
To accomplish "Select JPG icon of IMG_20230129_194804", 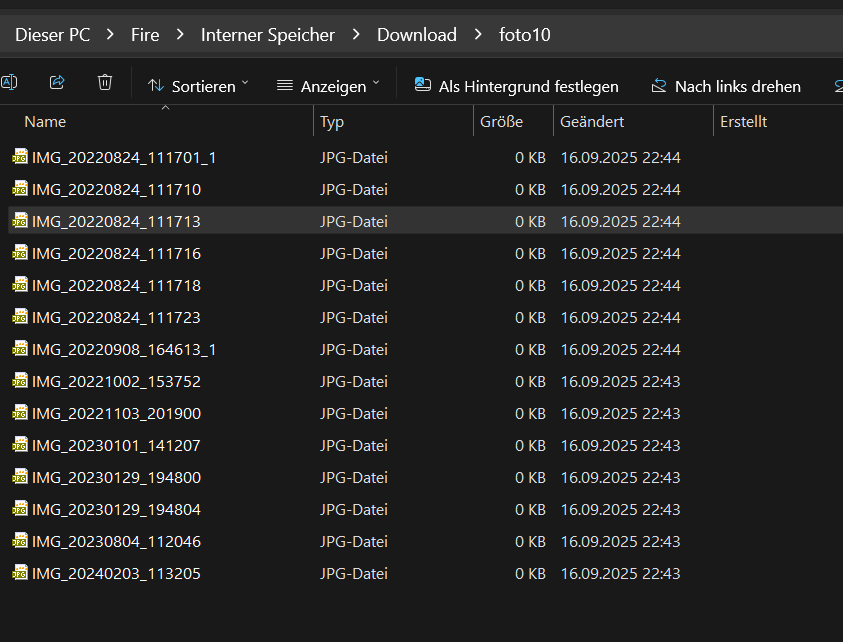I will tap(20, 509).
